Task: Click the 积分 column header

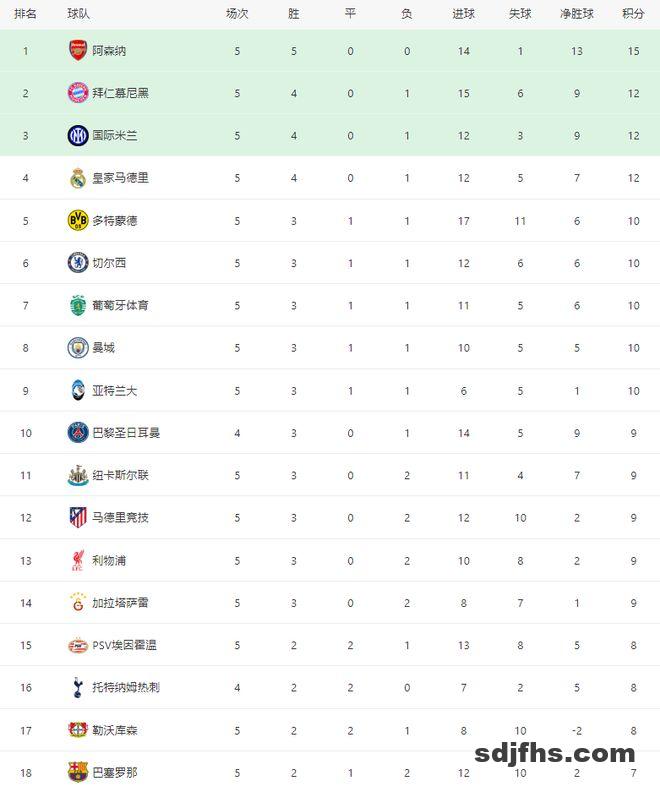Action: [x=633, y=14]
